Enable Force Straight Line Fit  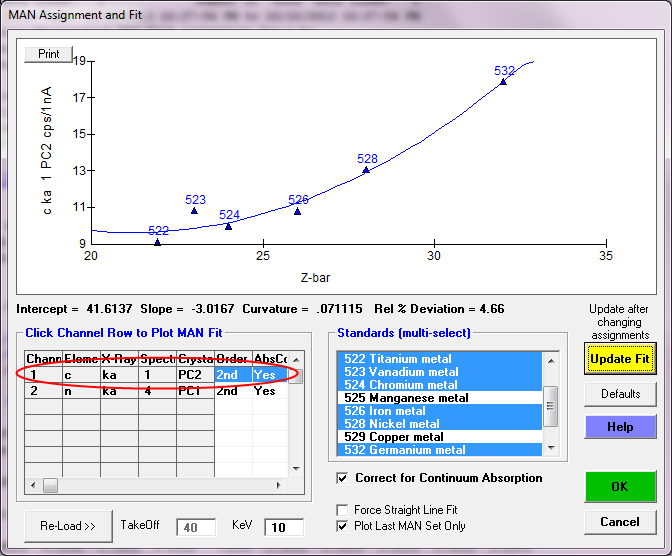[x=344, y=510]
